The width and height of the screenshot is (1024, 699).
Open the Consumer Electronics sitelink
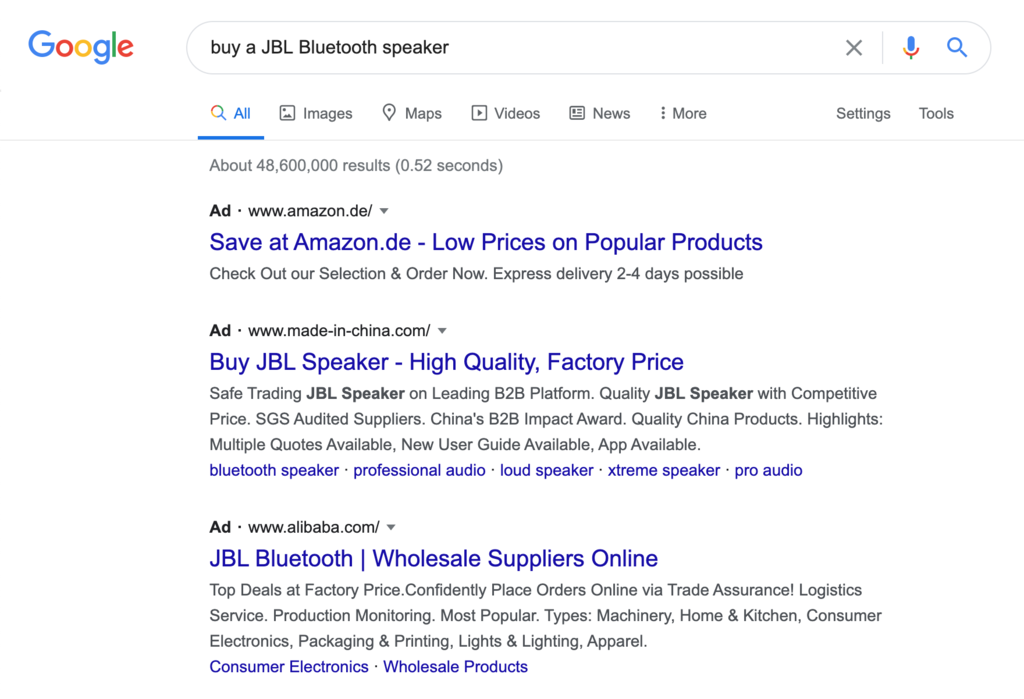point(288,666)
